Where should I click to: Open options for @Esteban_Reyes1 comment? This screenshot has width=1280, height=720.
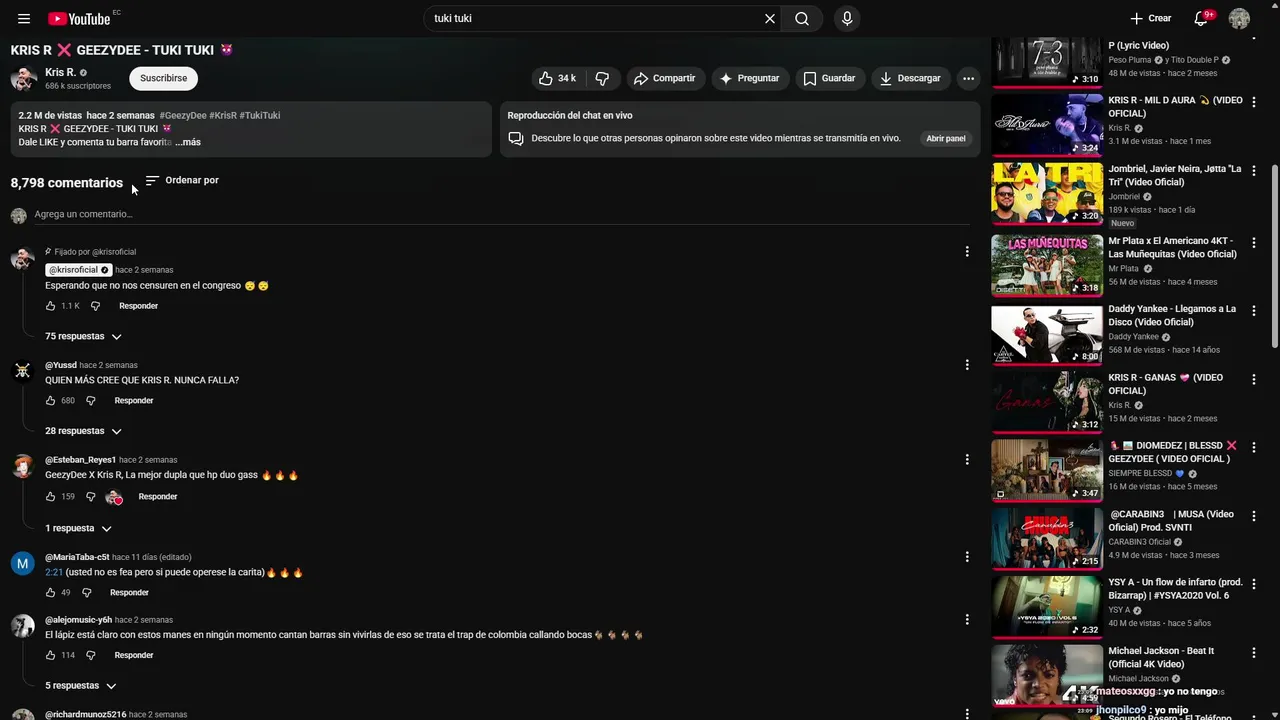[967, 460]
